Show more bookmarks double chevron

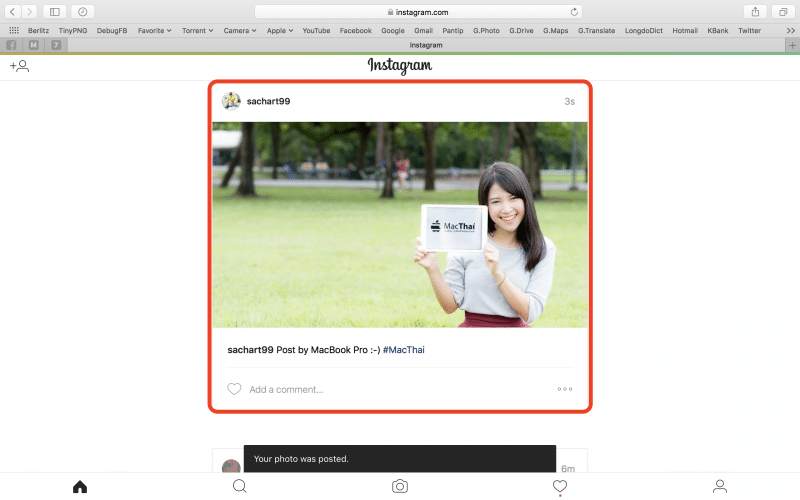(790, 31)
